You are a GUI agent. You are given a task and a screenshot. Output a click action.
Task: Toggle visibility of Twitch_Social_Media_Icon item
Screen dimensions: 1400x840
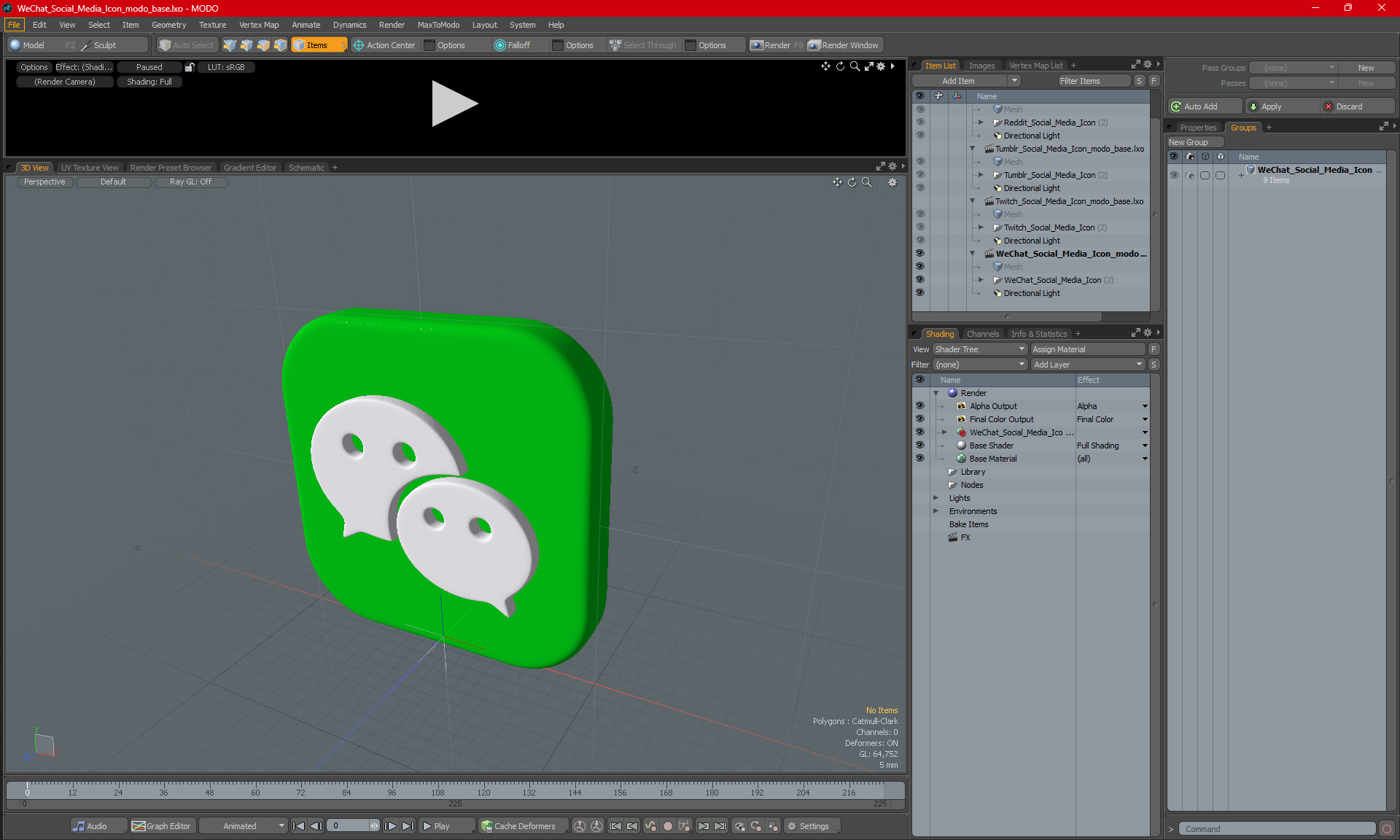(919, 227)
